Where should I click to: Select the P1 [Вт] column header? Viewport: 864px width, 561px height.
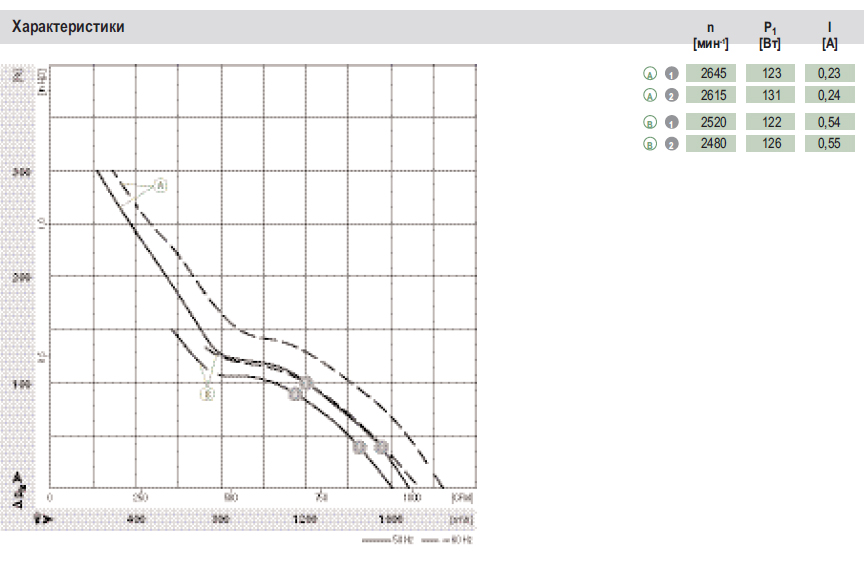(x=769, y=36)
